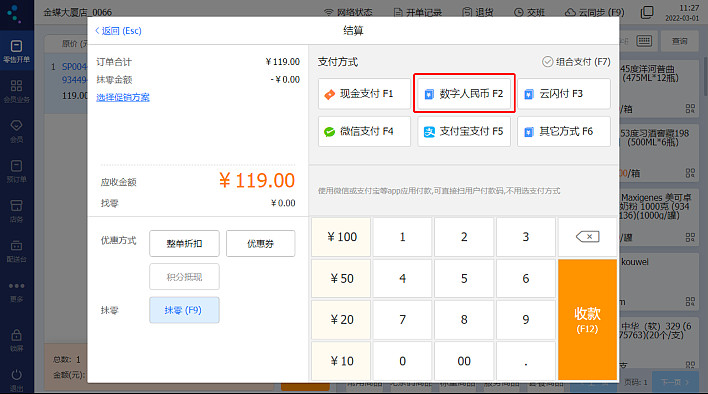Click QR icon on 53度习酒窖藏198 product
Viewport: 708px width, 394px height.
690,173
